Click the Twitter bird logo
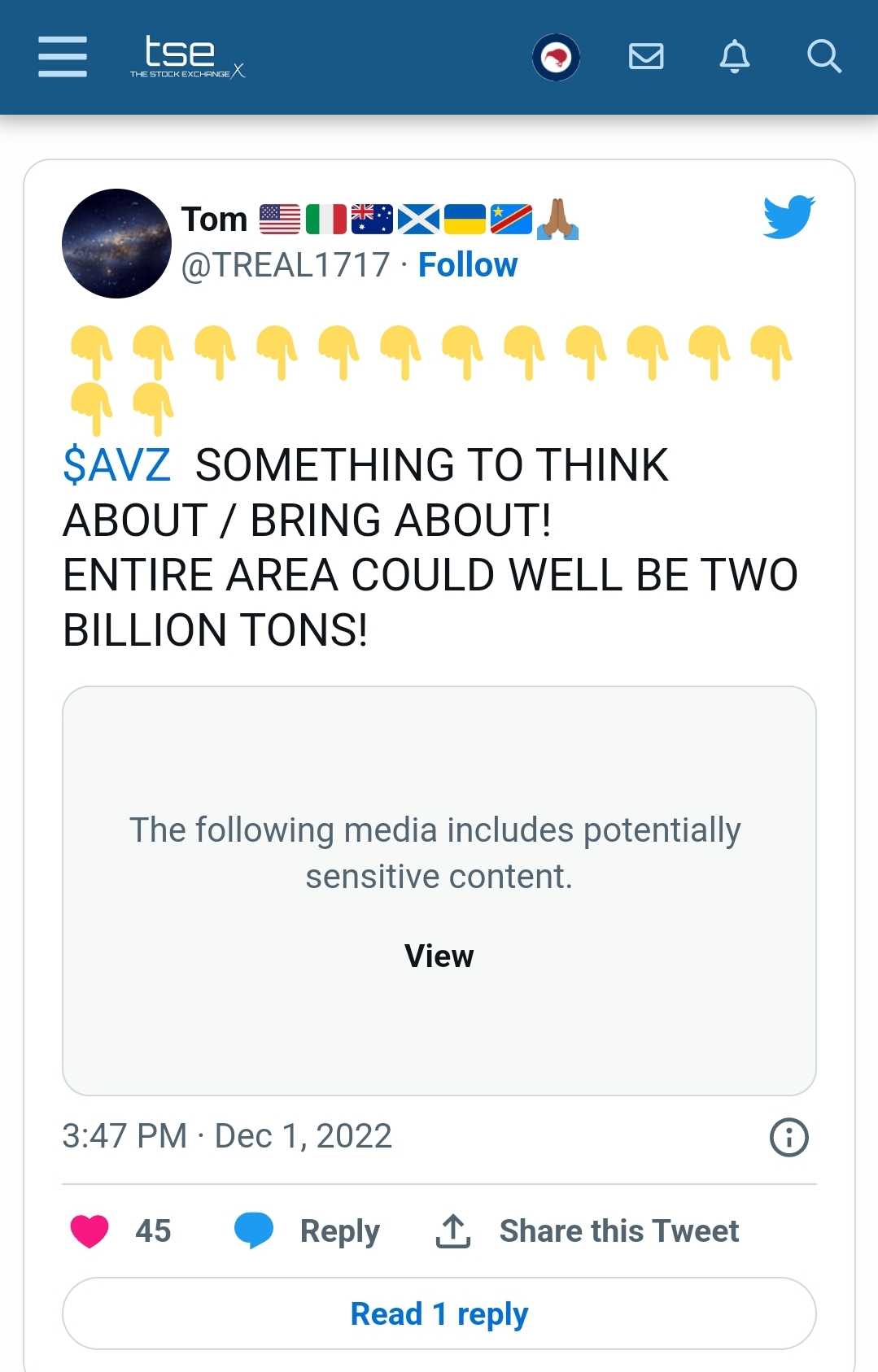 point(788,216)
